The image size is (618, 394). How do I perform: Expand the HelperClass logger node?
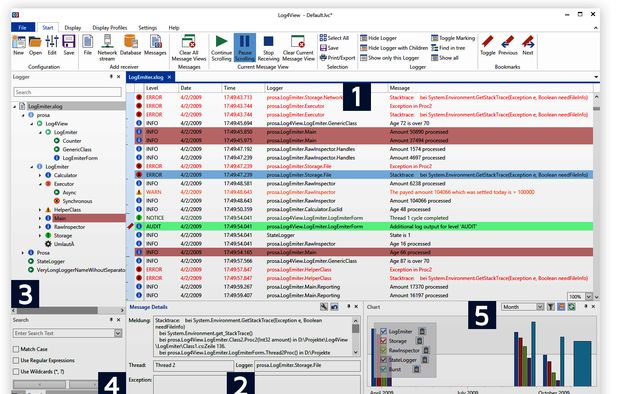(x=40, y=210)
